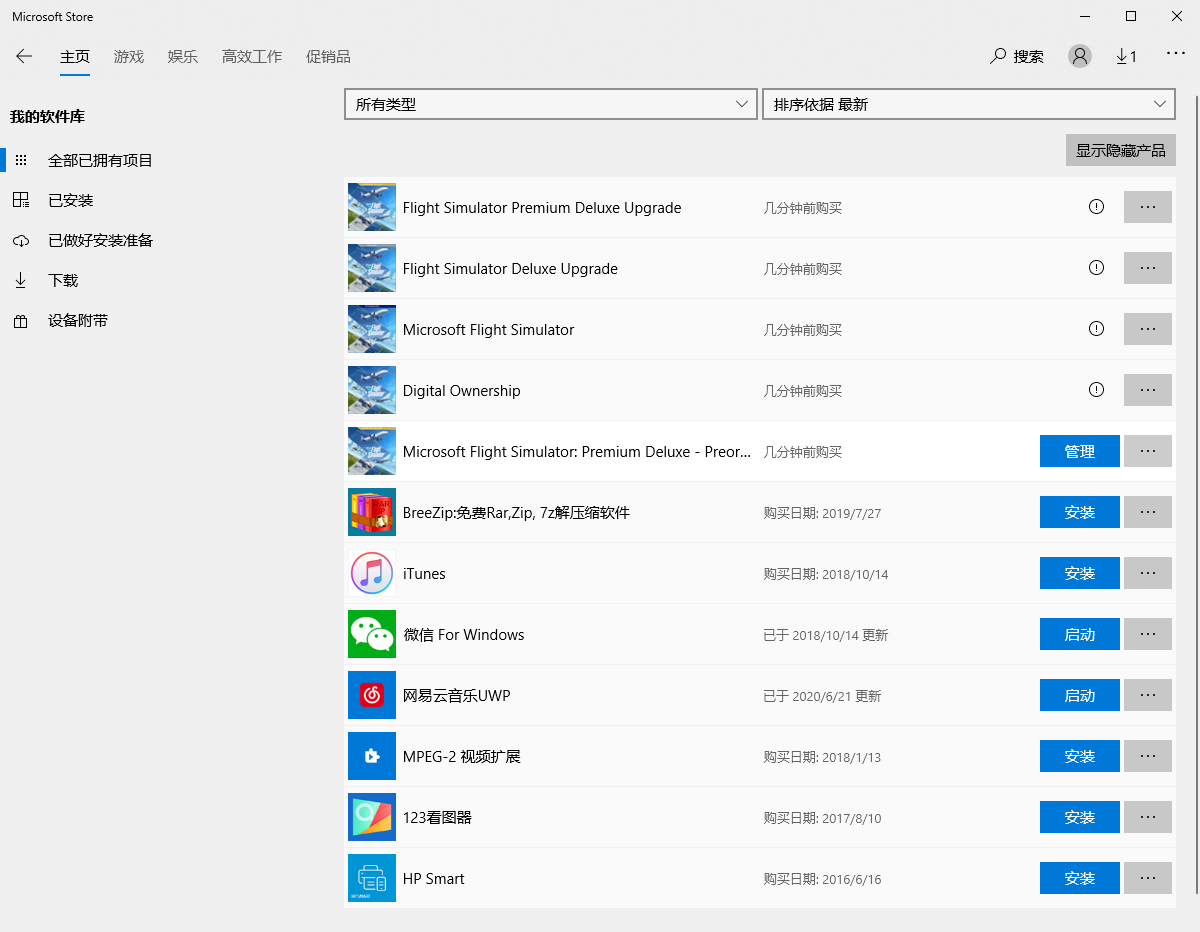Open more options for Flight Simulator Deluxe Upgrade
Image resolution: width=1200 pixels, height=932 pixels.
point(1148,268)
